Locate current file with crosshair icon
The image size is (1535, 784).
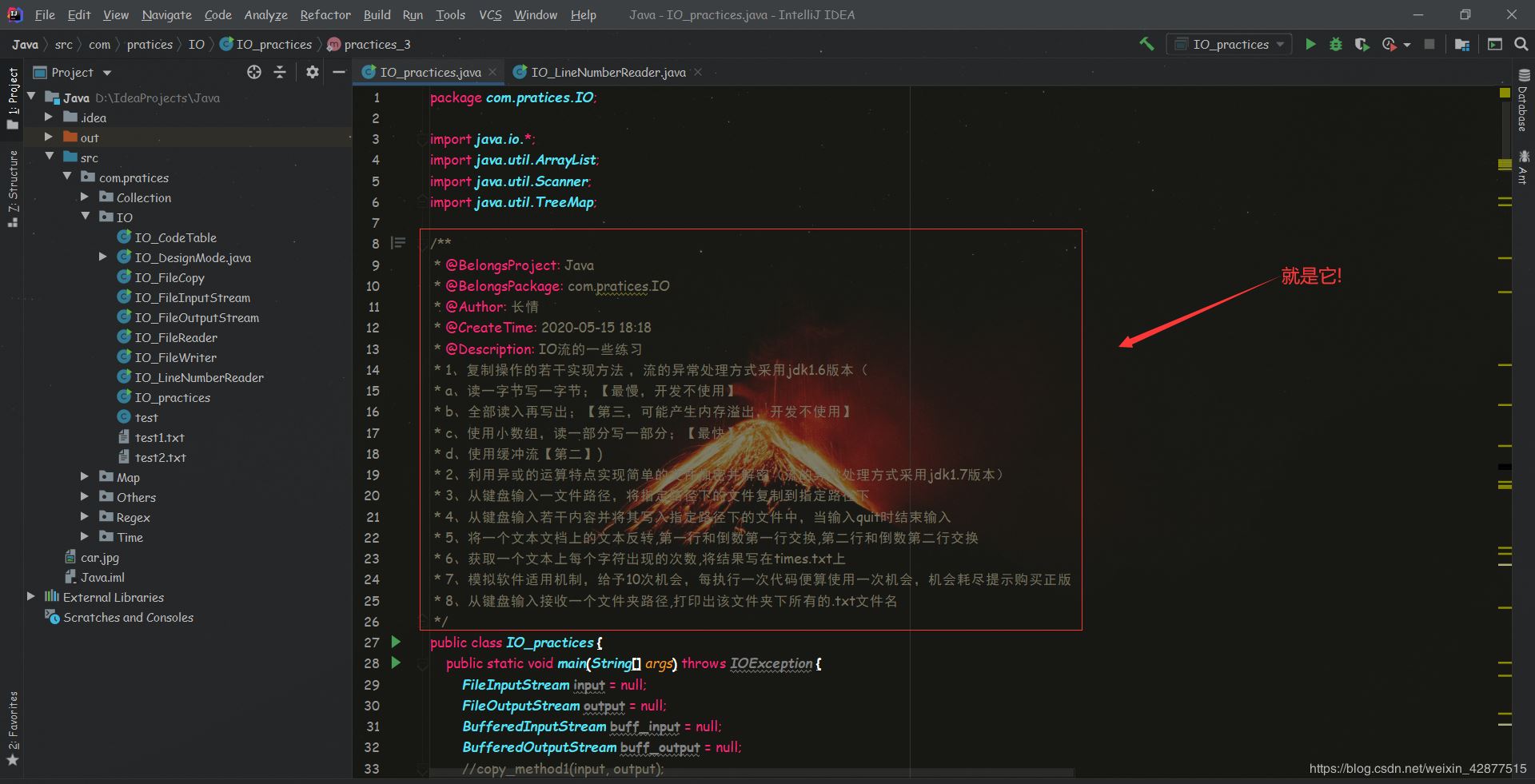click(x=254, y=72)
